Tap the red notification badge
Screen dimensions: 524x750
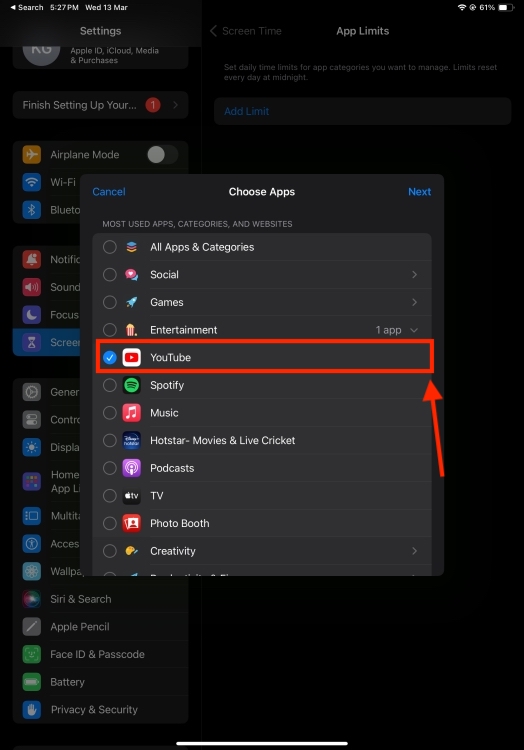[153, 105]
